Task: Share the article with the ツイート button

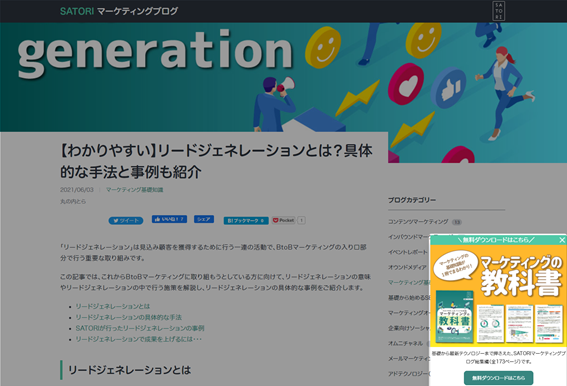Action: tap(126, 220)
